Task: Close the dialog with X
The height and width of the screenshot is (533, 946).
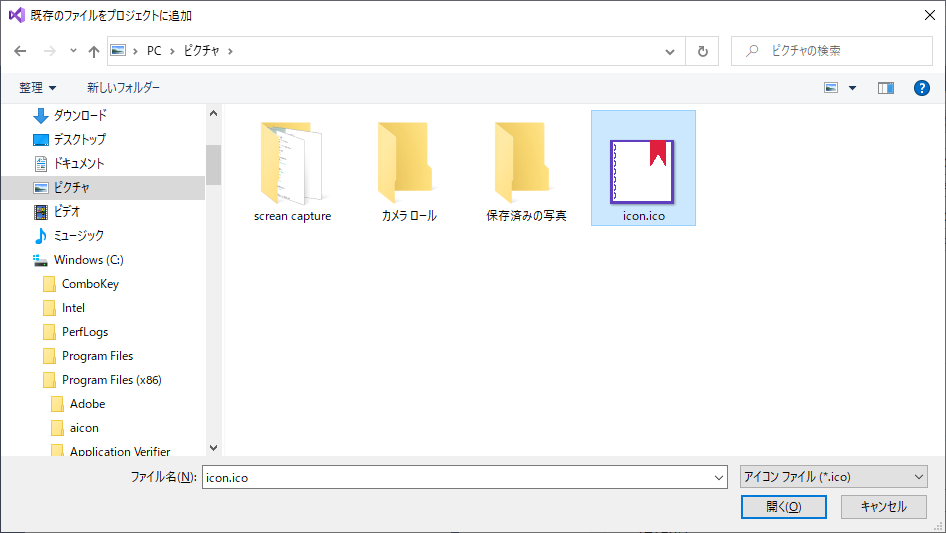Action: [930, 15]
